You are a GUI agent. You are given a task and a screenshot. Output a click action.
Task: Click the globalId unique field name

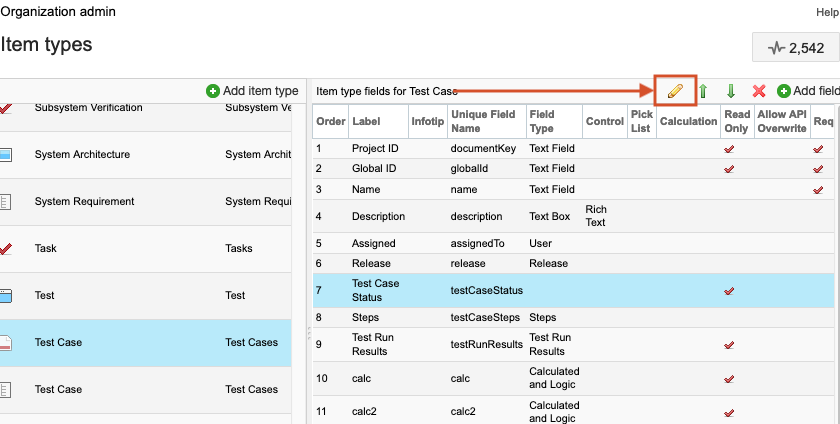tap(469, 169)
